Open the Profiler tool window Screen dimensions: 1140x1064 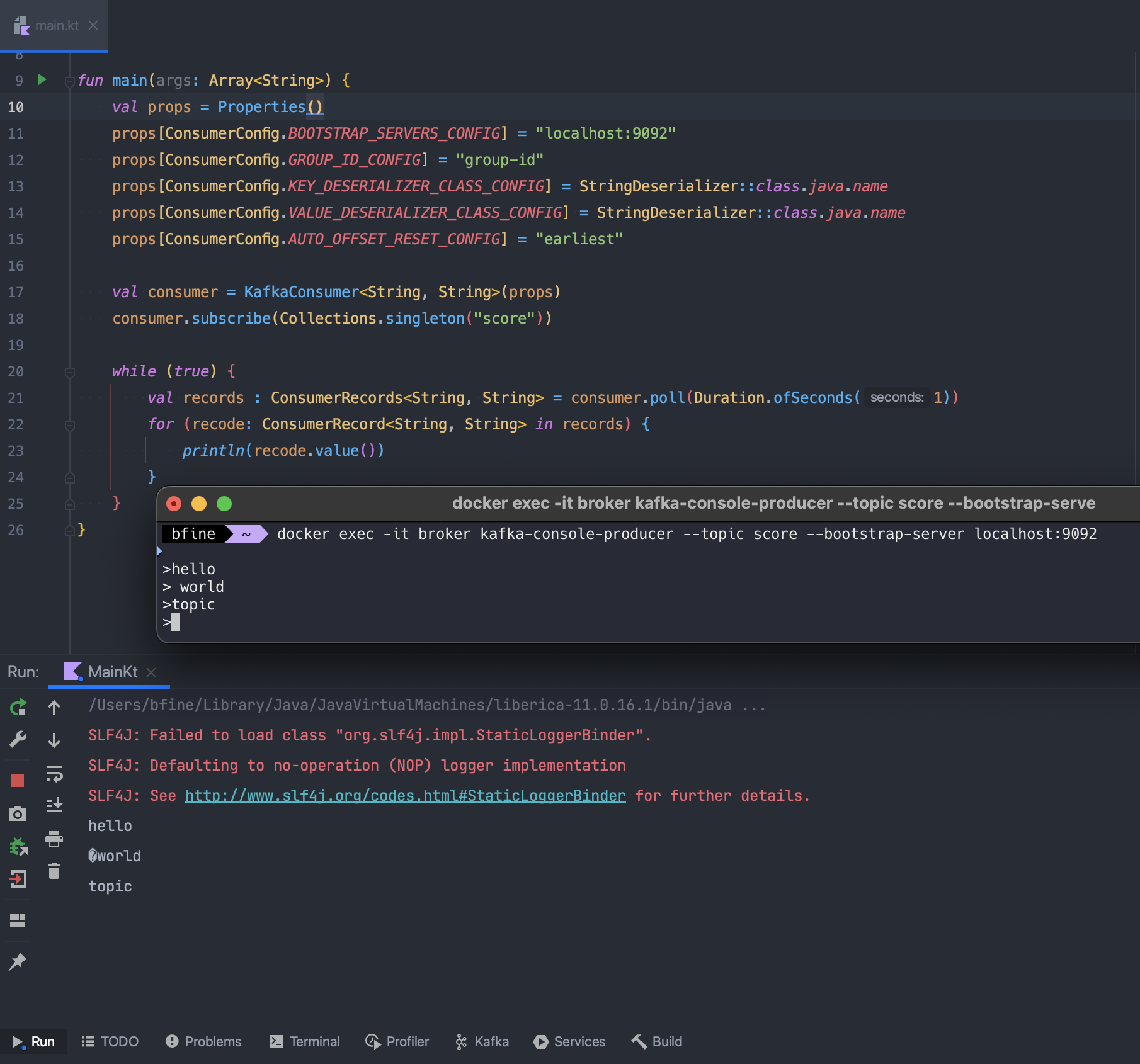coord(397,1041)
